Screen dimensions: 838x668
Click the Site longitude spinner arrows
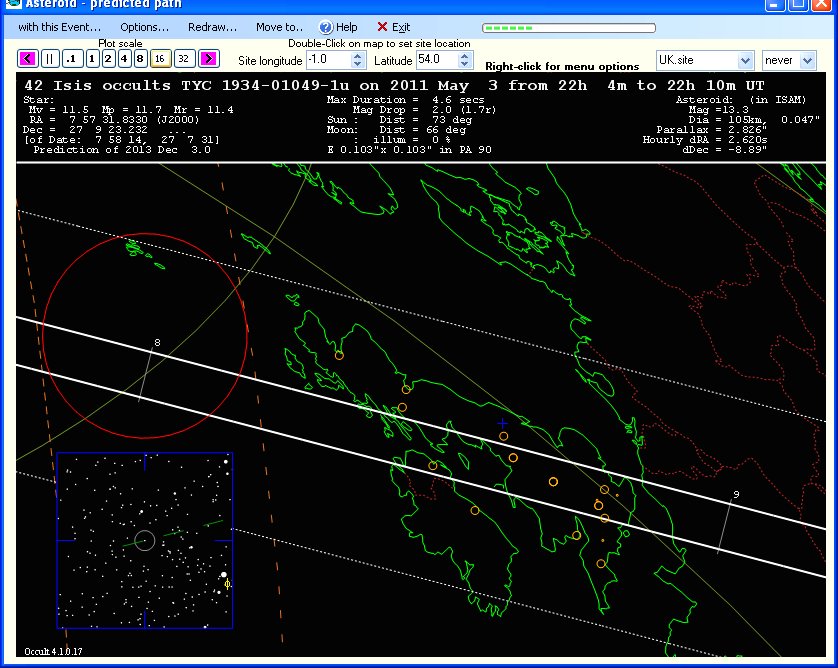[358, 61]
